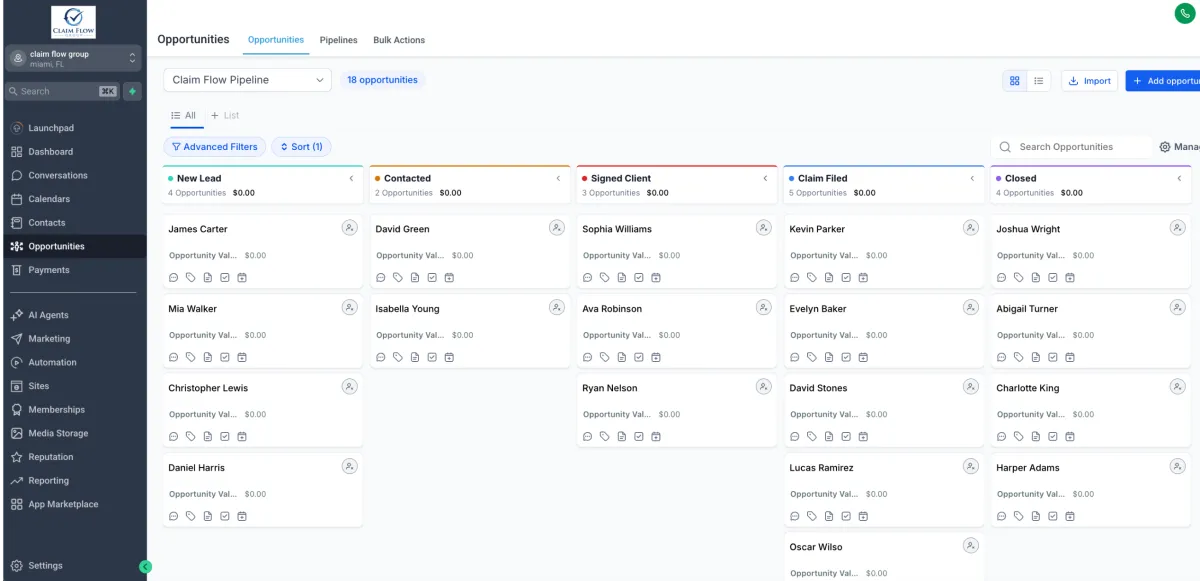The height and width of the screenshot is (581, 1200).
Task: Select the All view tab
Action: tap(184, 116)
